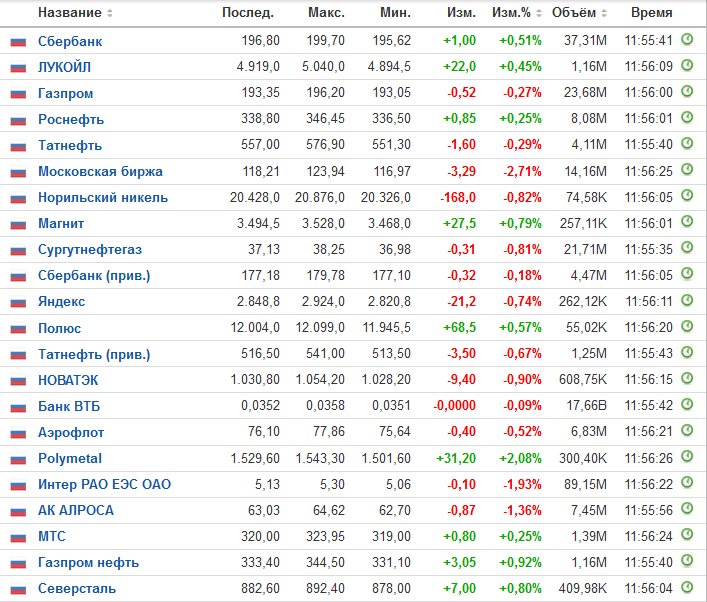
Task: Open the Газпром нефть stock link
Action: coord(88,563)
